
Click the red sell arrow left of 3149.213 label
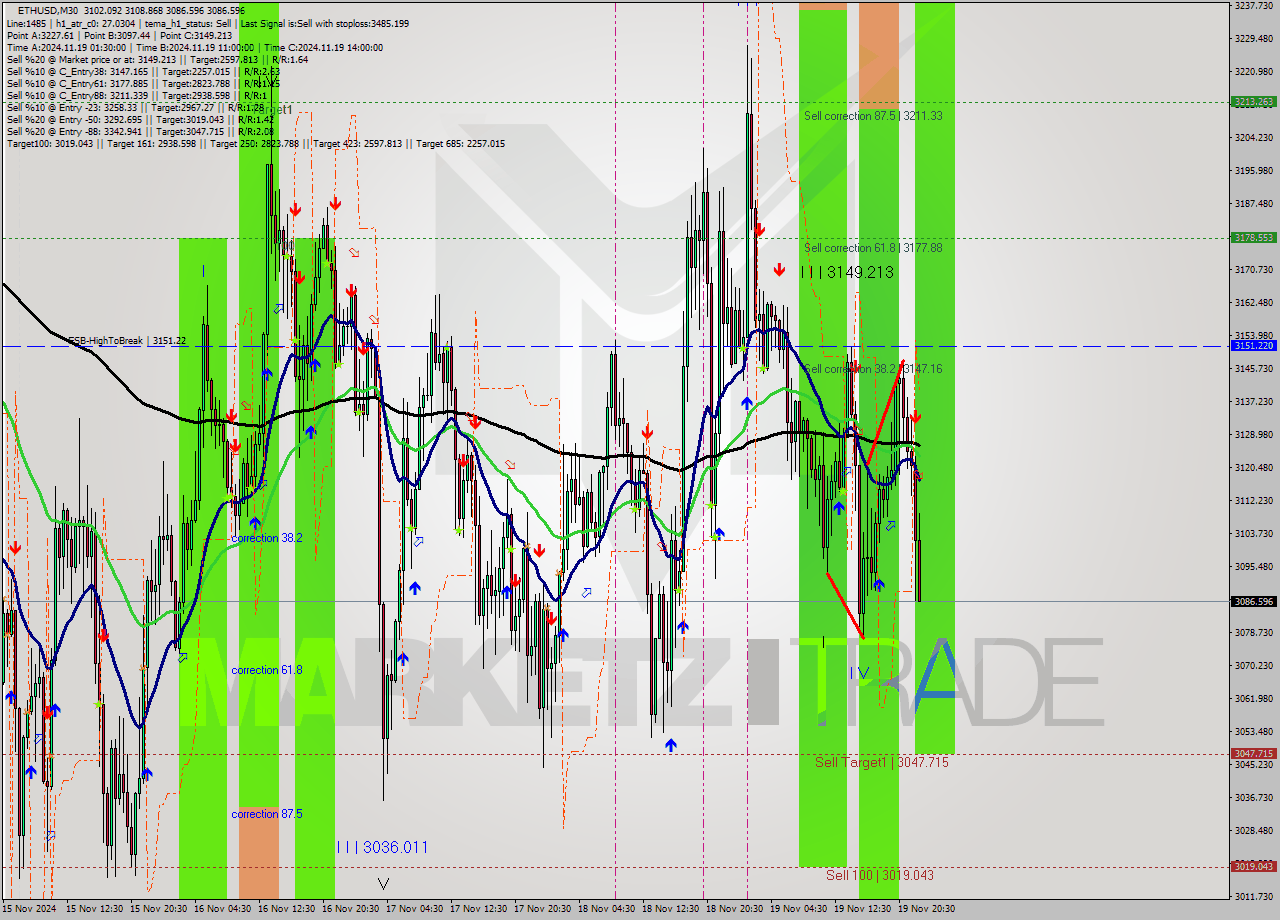[x=779, y=270]
